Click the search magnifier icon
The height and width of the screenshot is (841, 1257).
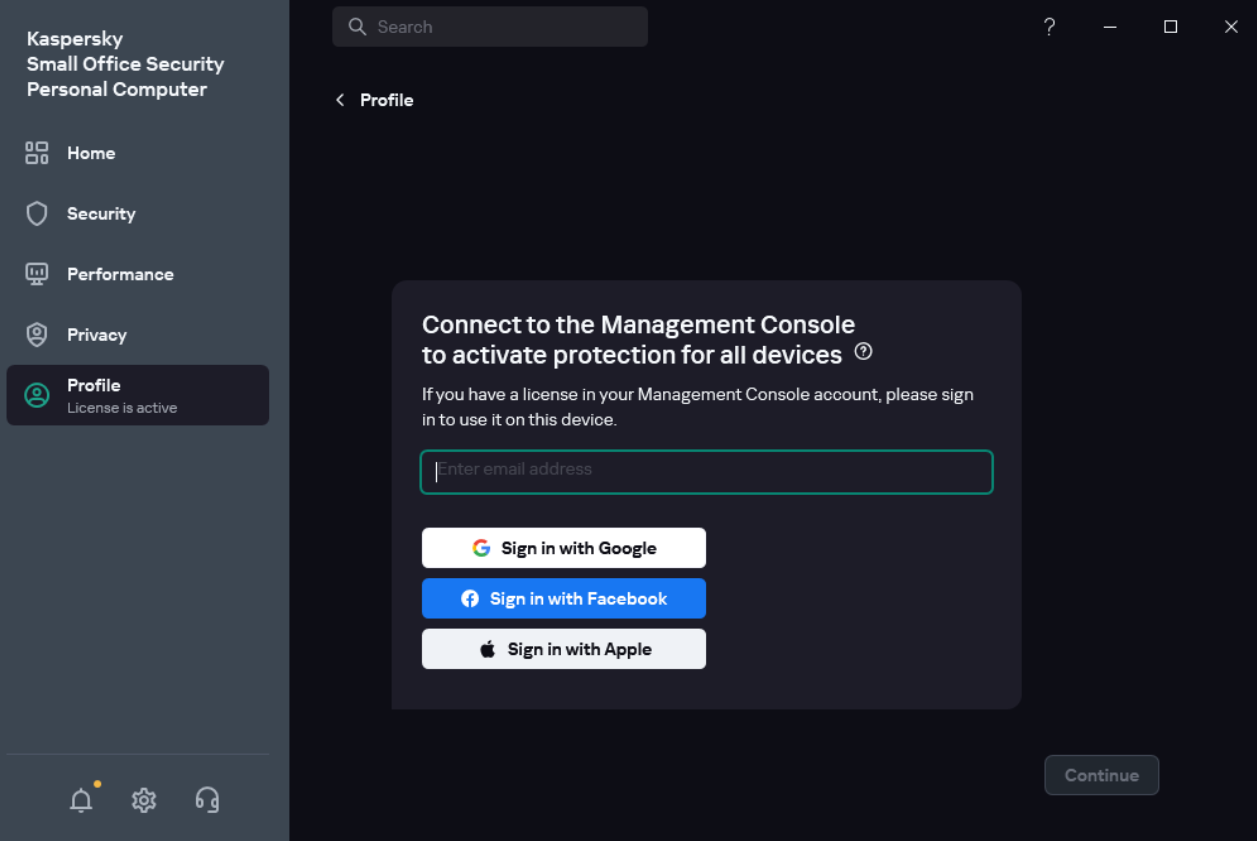[357, 26]
